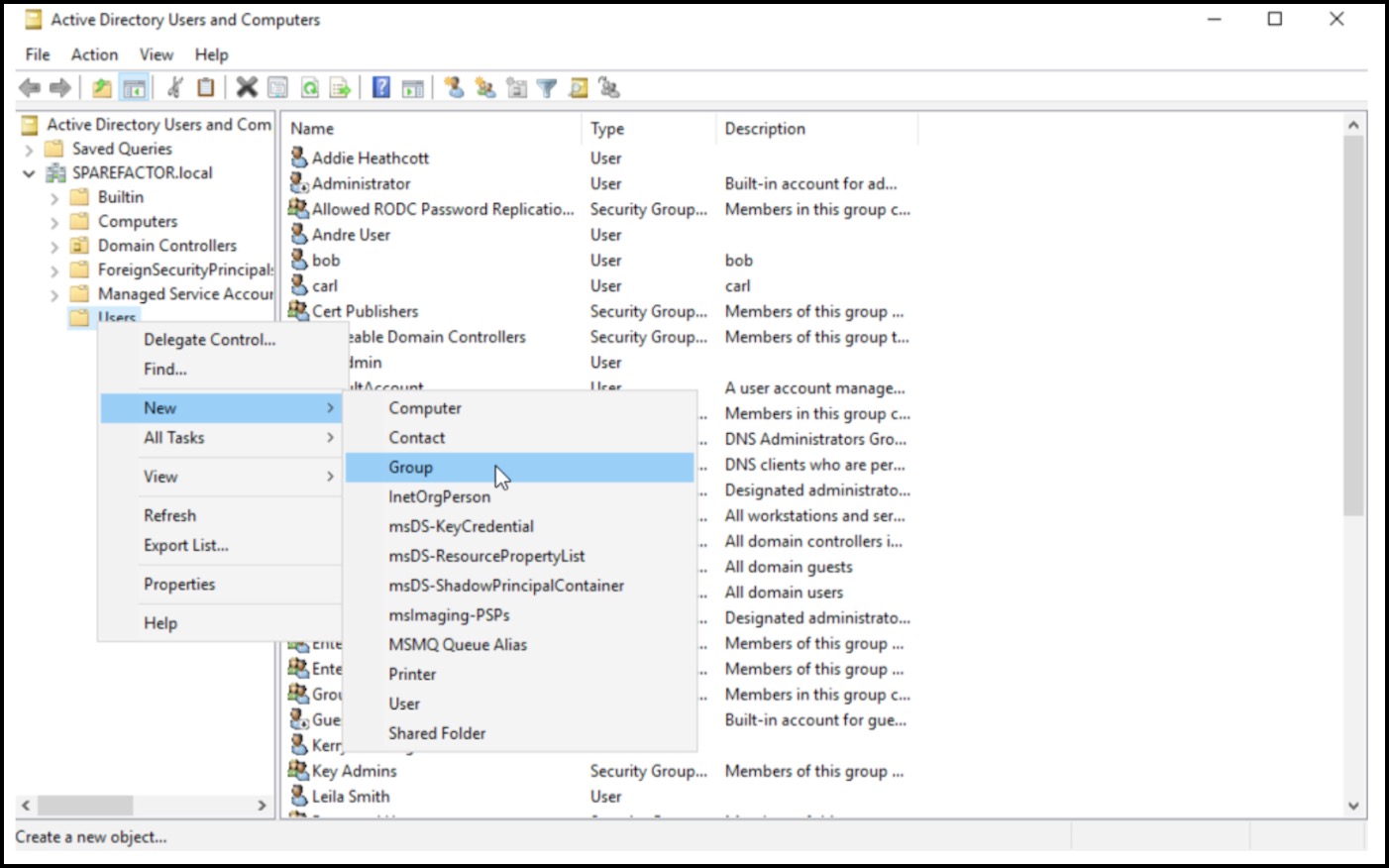Click the Up one level folder icon
This screenshot has height=868, width=1389.
pyautogui.click(x=102, y=88)
